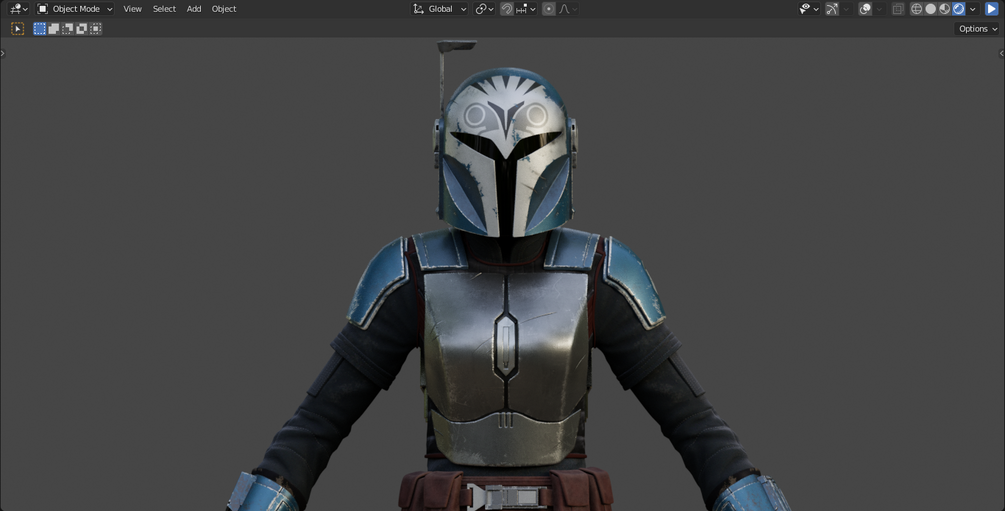Viewport: 1005px width, 511px height.
Task: Switch to wireframe viewport shading
Action: coord(917,9)
